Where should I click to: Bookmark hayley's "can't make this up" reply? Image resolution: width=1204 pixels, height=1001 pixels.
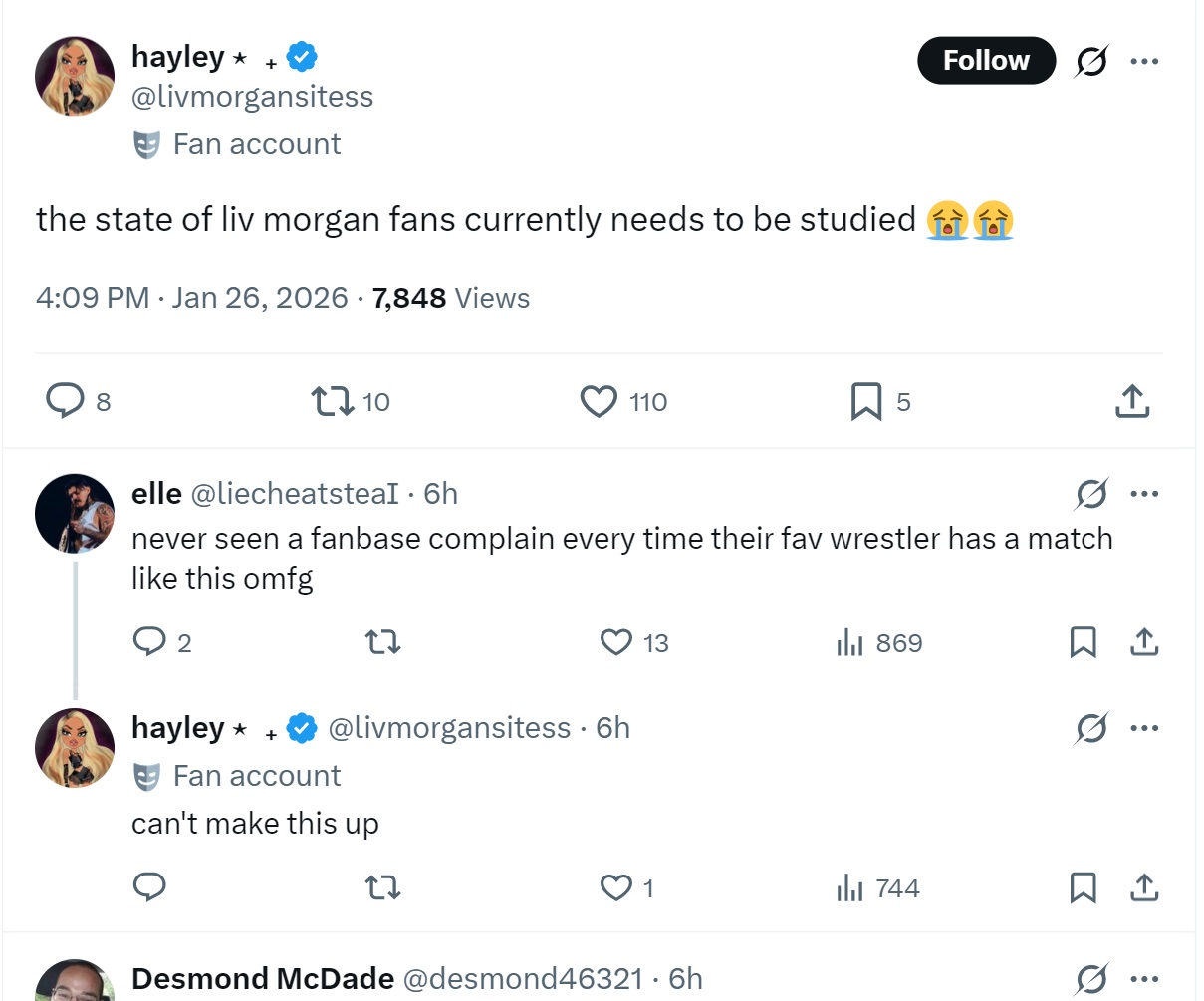(1083, 887)
